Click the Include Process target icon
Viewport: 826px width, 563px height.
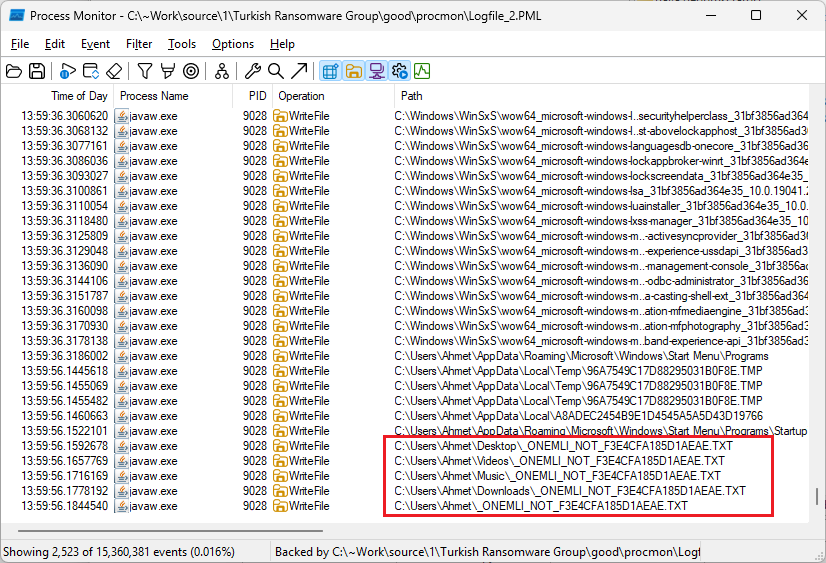tap(190, 71)
